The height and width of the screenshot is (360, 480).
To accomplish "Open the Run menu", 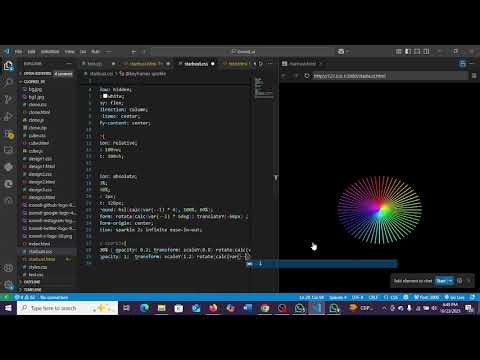I will tap(95, 52).
